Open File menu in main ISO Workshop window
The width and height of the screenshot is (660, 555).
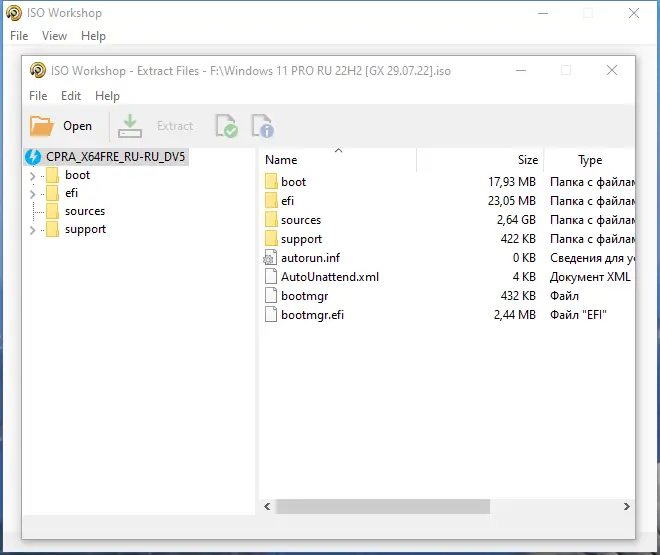[19, 36]
